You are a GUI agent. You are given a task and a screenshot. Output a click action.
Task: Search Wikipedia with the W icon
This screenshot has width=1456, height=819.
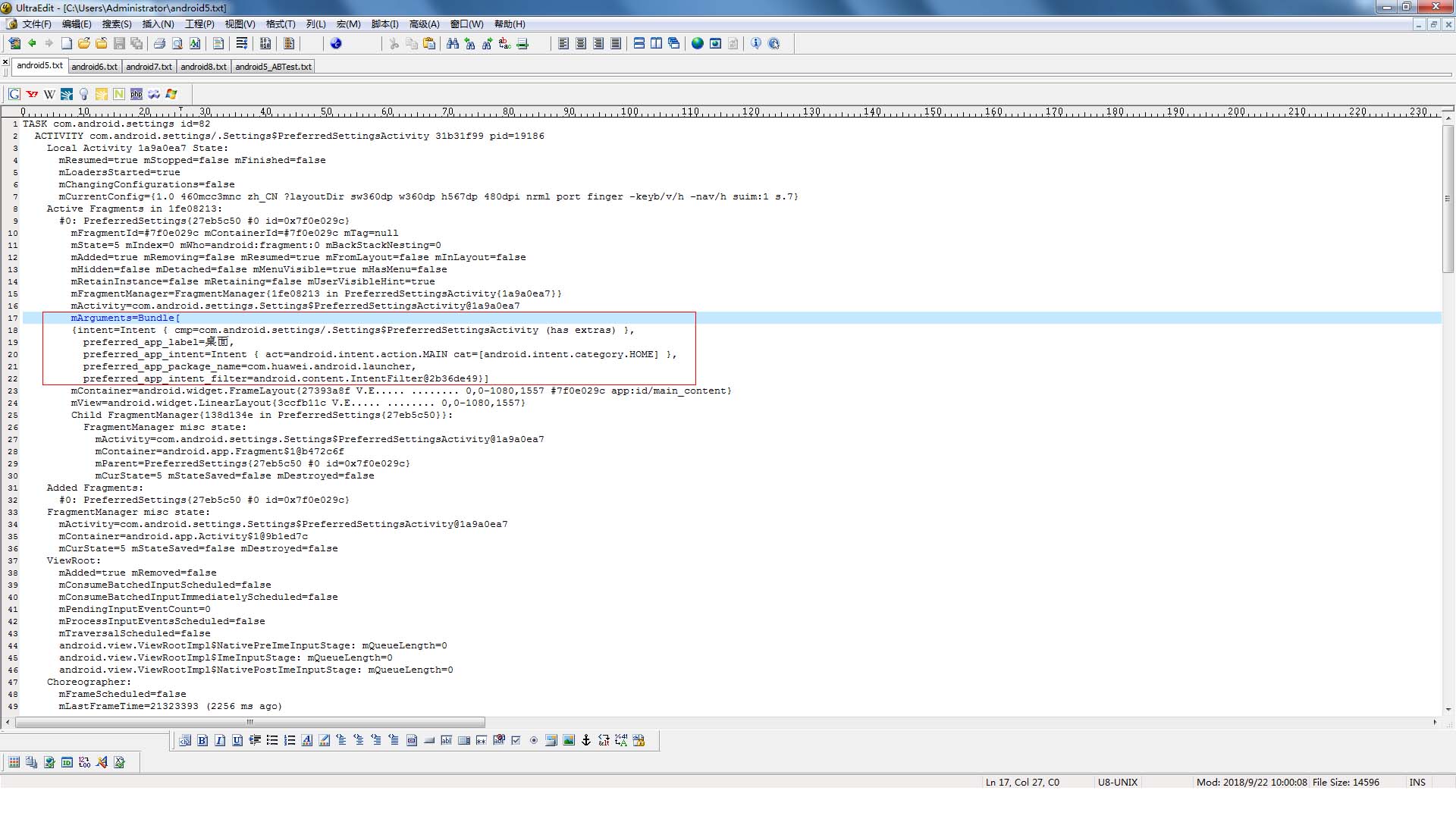tap(49, 94)
